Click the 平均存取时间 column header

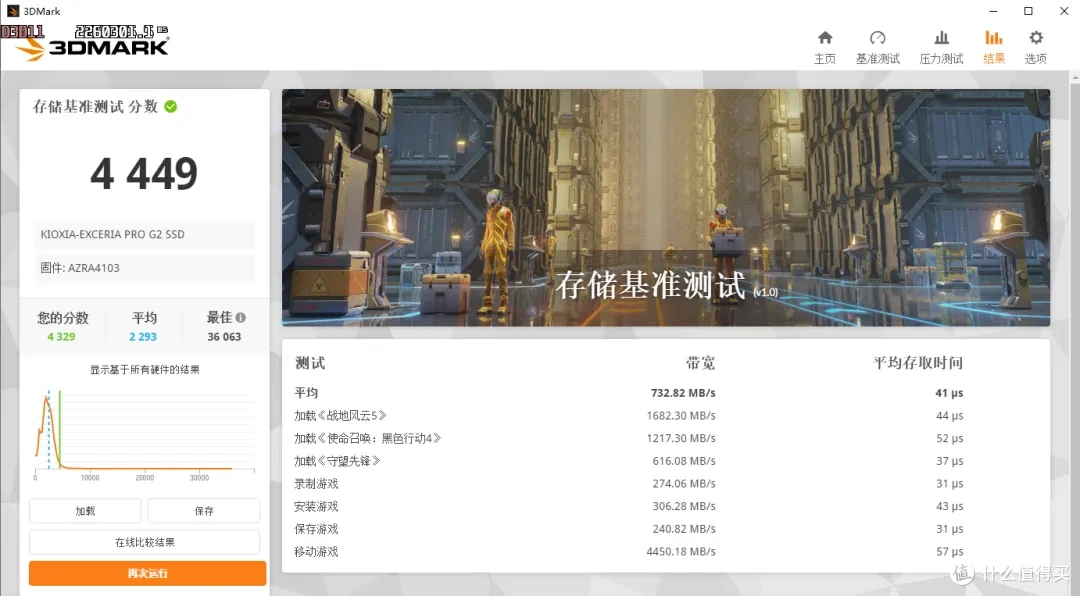917,363
